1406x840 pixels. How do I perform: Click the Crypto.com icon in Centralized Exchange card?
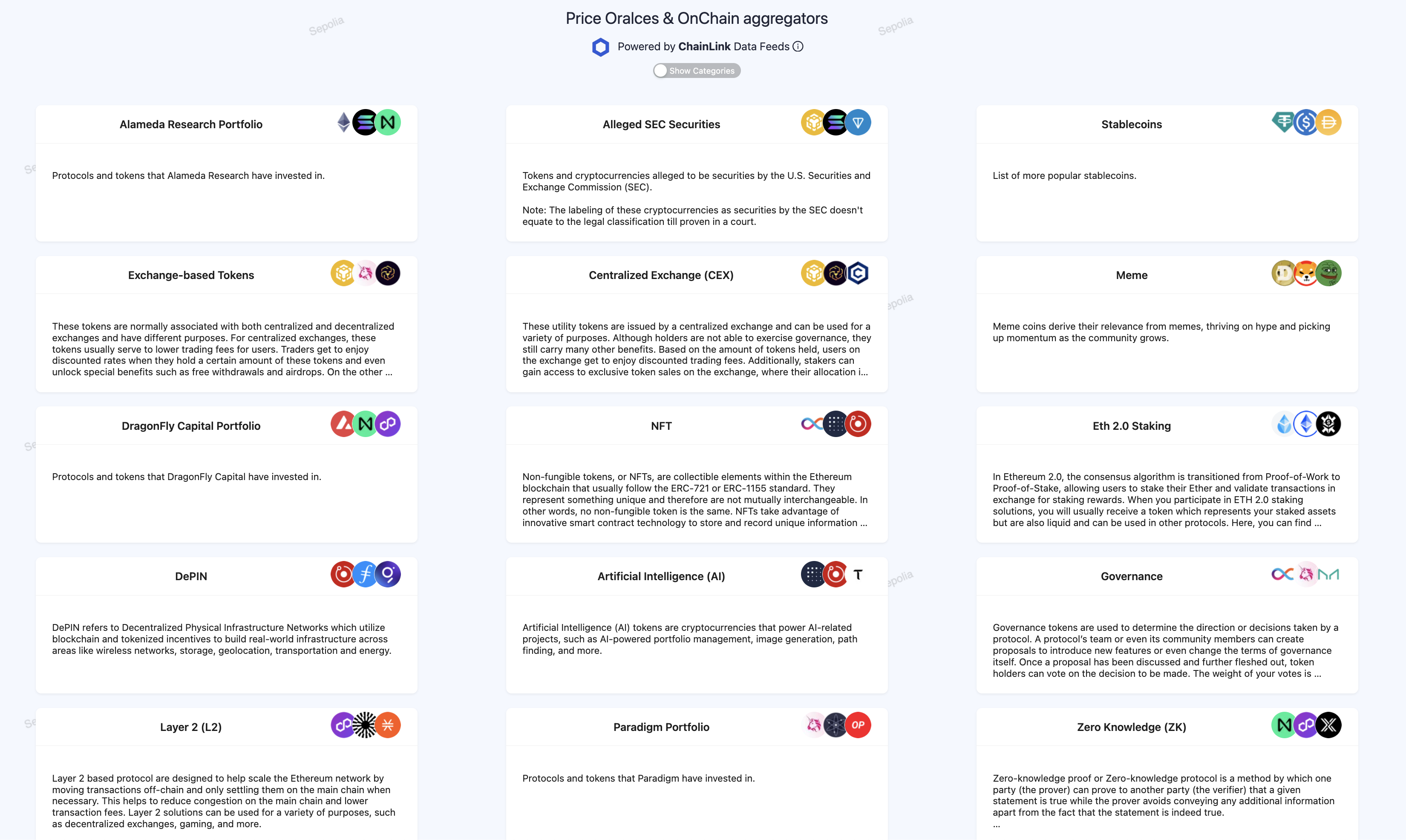858,273
